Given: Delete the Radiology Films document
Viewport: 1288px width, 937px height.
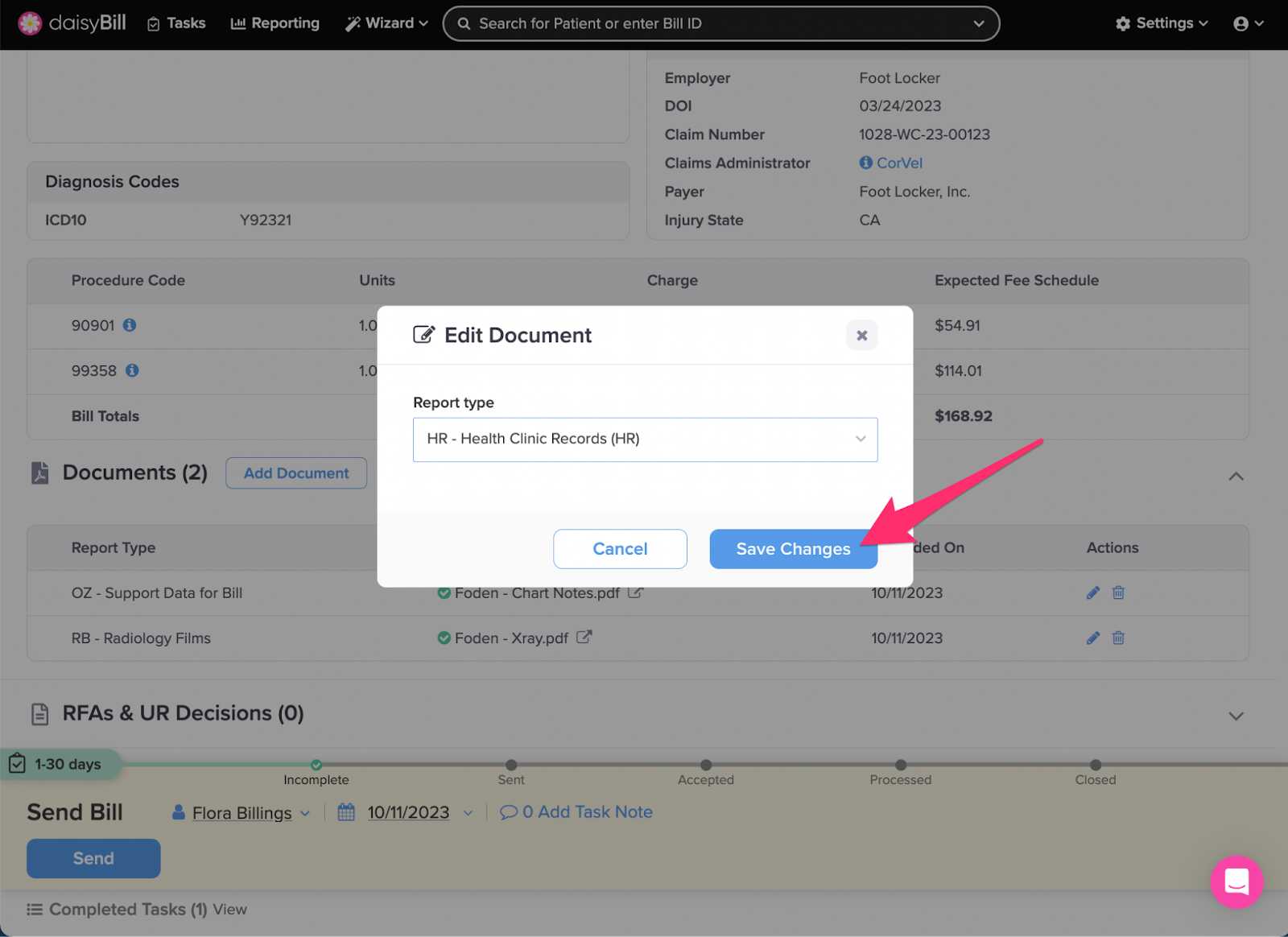Looking at the screenshot, I should (x=1118, y=638).
